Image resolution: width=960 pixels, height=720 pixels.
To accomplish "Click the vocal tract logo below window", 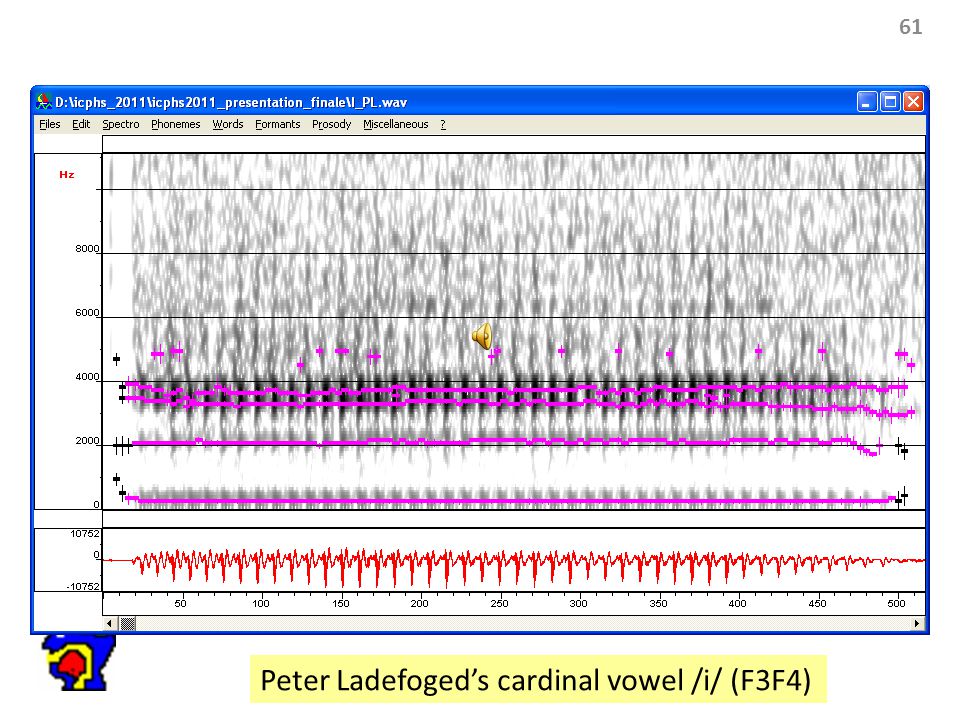I will click(x=78, y=662).
